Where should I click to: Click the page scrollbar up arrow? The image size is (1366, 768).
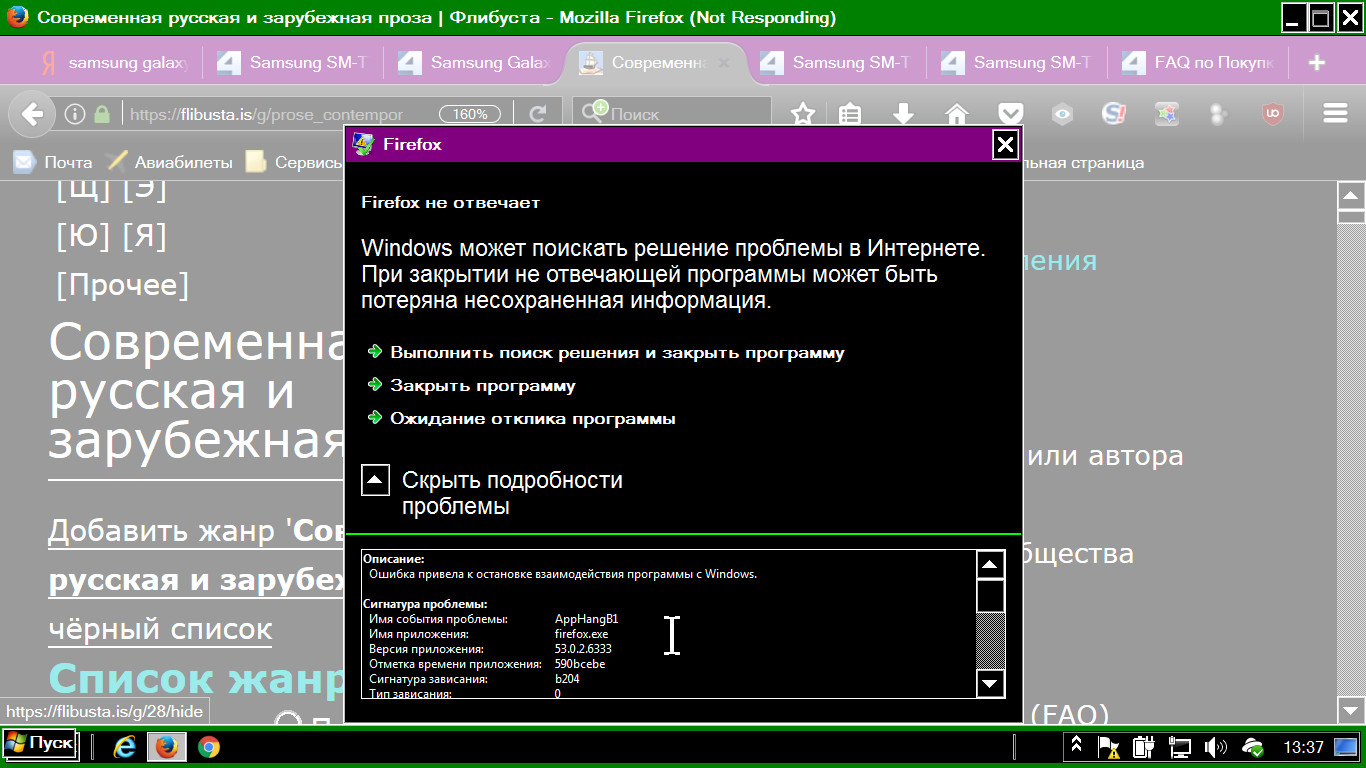point(1351,196)
